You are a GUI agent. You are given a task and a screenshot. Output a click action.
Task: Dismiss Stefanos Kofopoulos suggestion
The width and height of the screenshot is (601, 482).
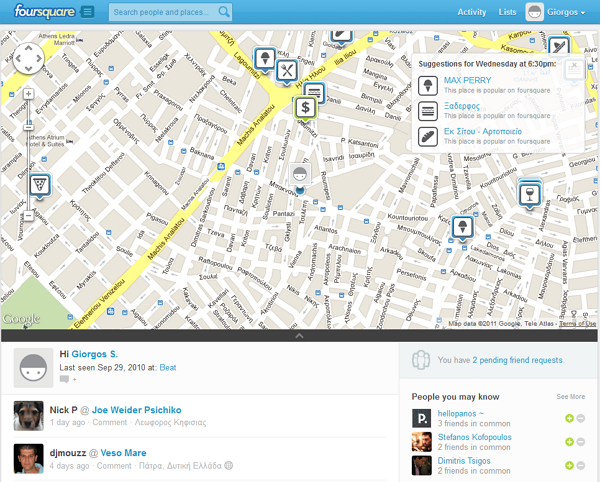[x=581, y=442]
